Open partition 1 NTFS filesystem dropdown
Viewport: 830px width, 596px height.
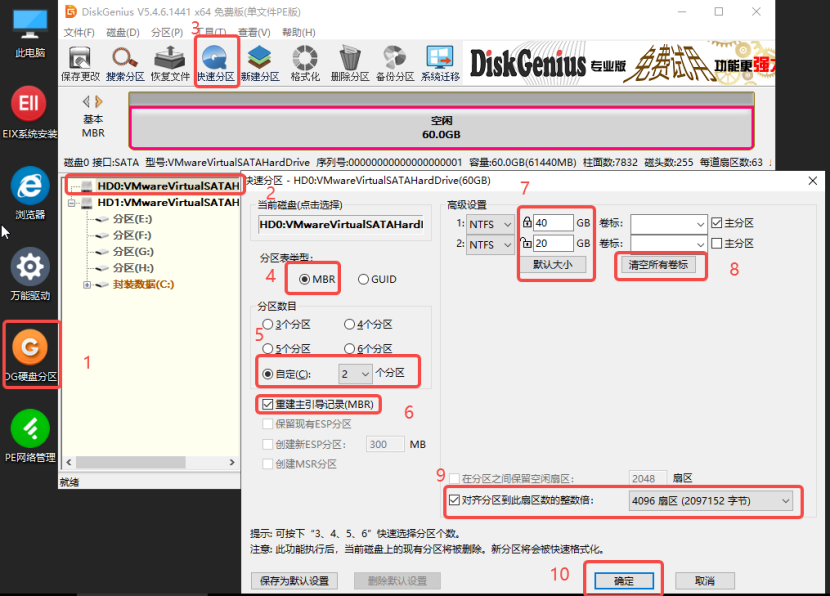tap(490, 224)
